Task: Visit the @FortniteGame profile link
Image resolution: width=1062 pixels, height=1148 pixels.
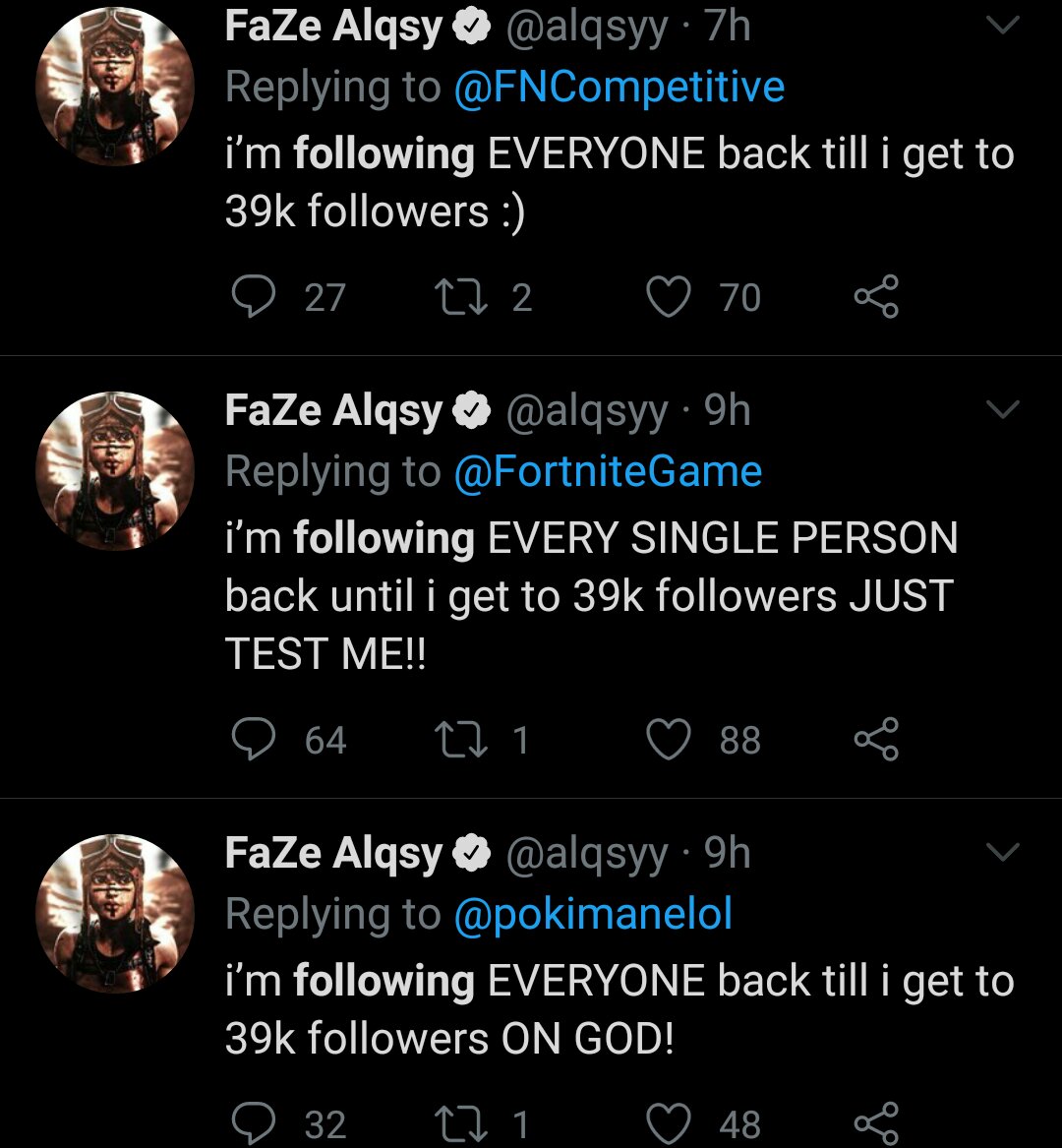Action: click(608, 471)
